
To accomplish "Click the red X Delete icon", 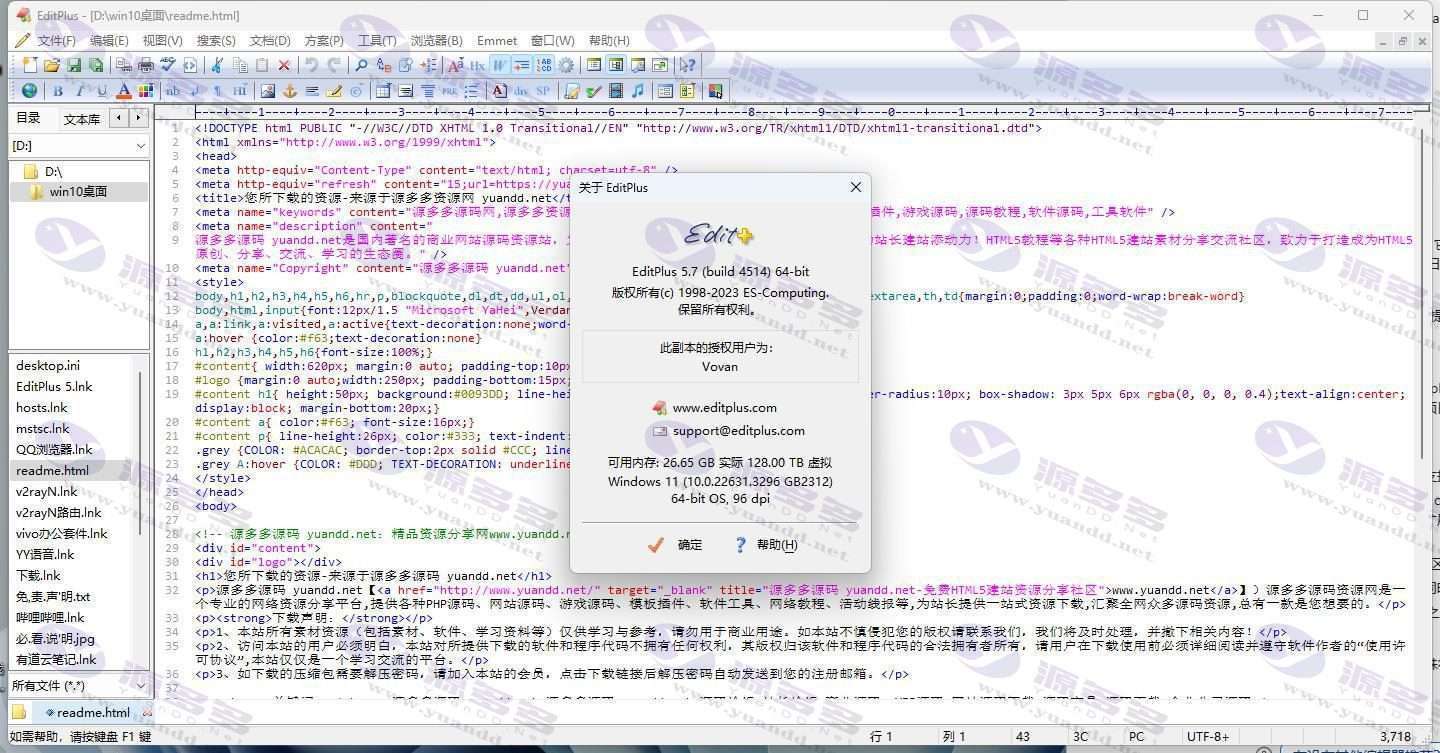I will [284, 65].
